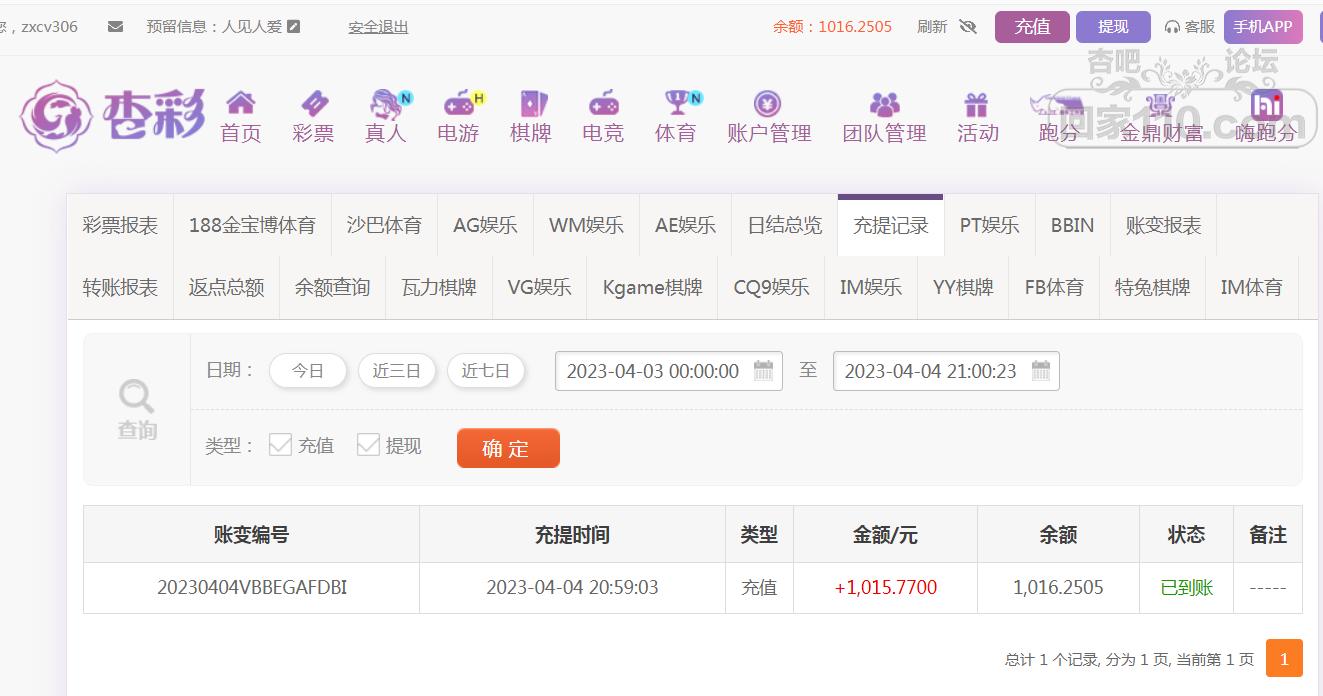Image resolution: width=1323 pixels, height=696 pixels.
Task: Click 刷新 to refresh balance
Action: 932,27
